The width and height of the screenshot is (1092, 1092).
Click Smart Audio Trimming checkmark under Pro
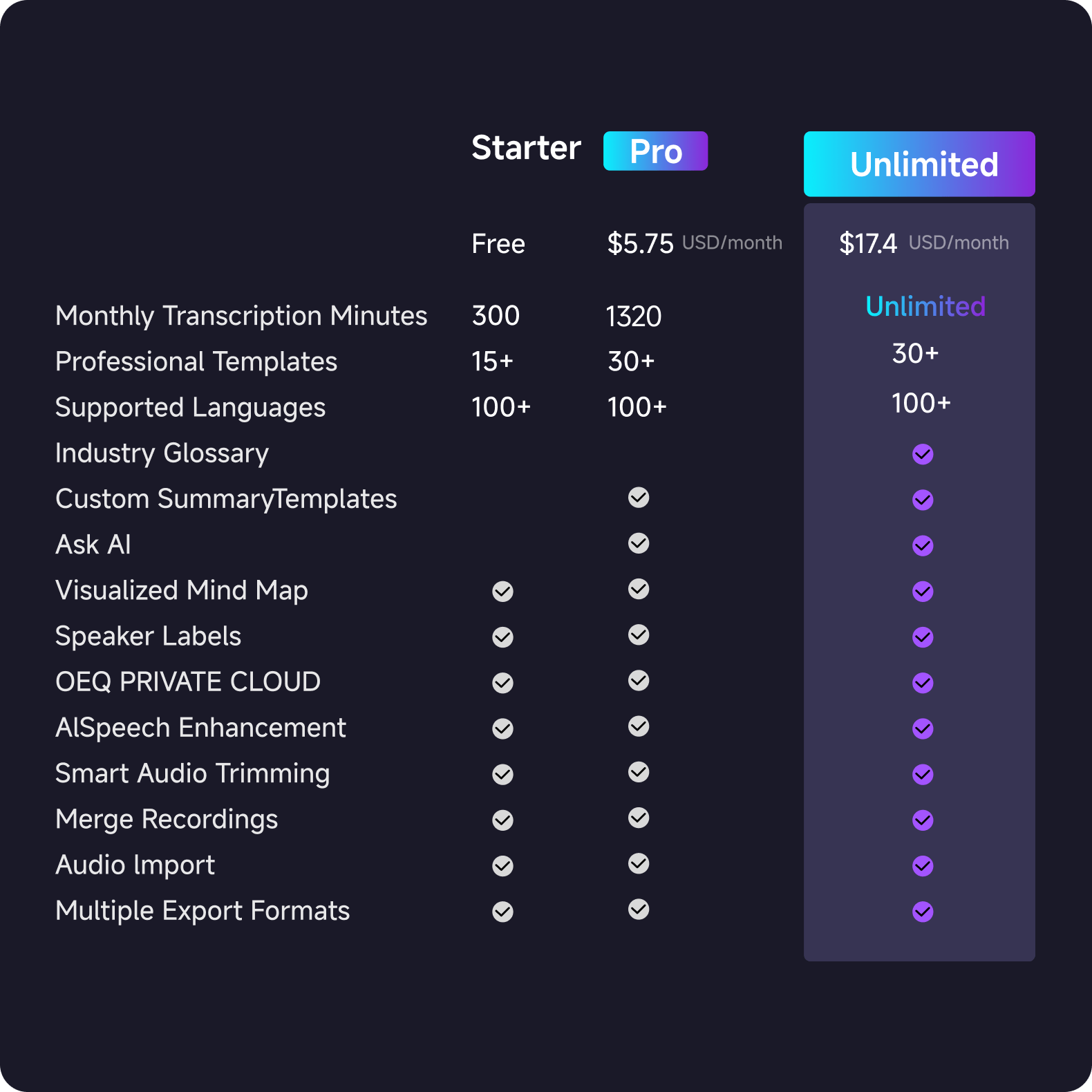click(x=639, y=772)
